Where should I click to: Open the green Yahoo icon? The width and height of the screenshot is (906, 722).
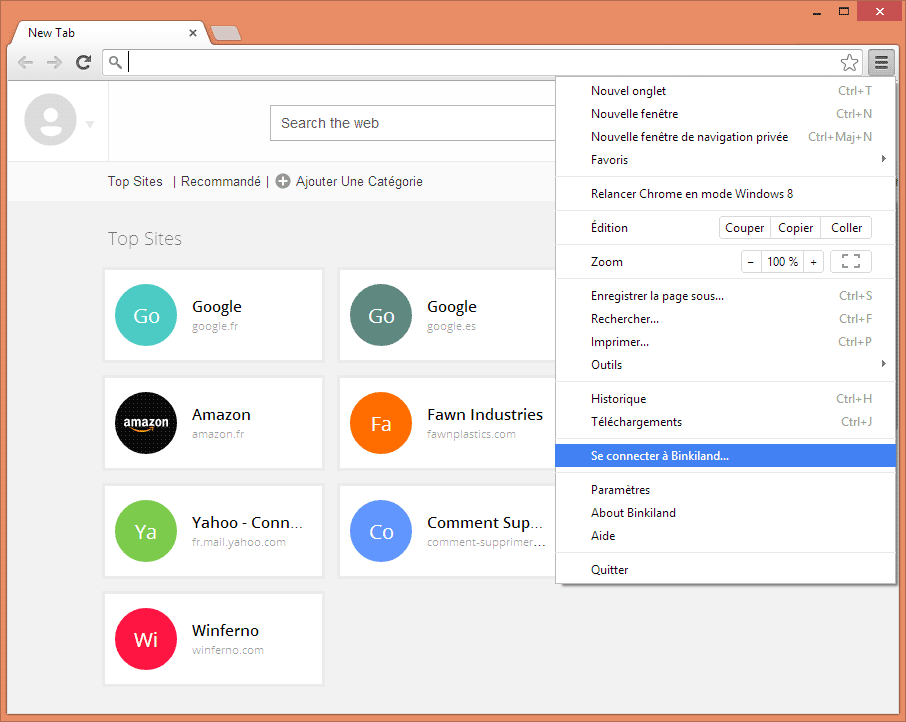tap(146, 531)
